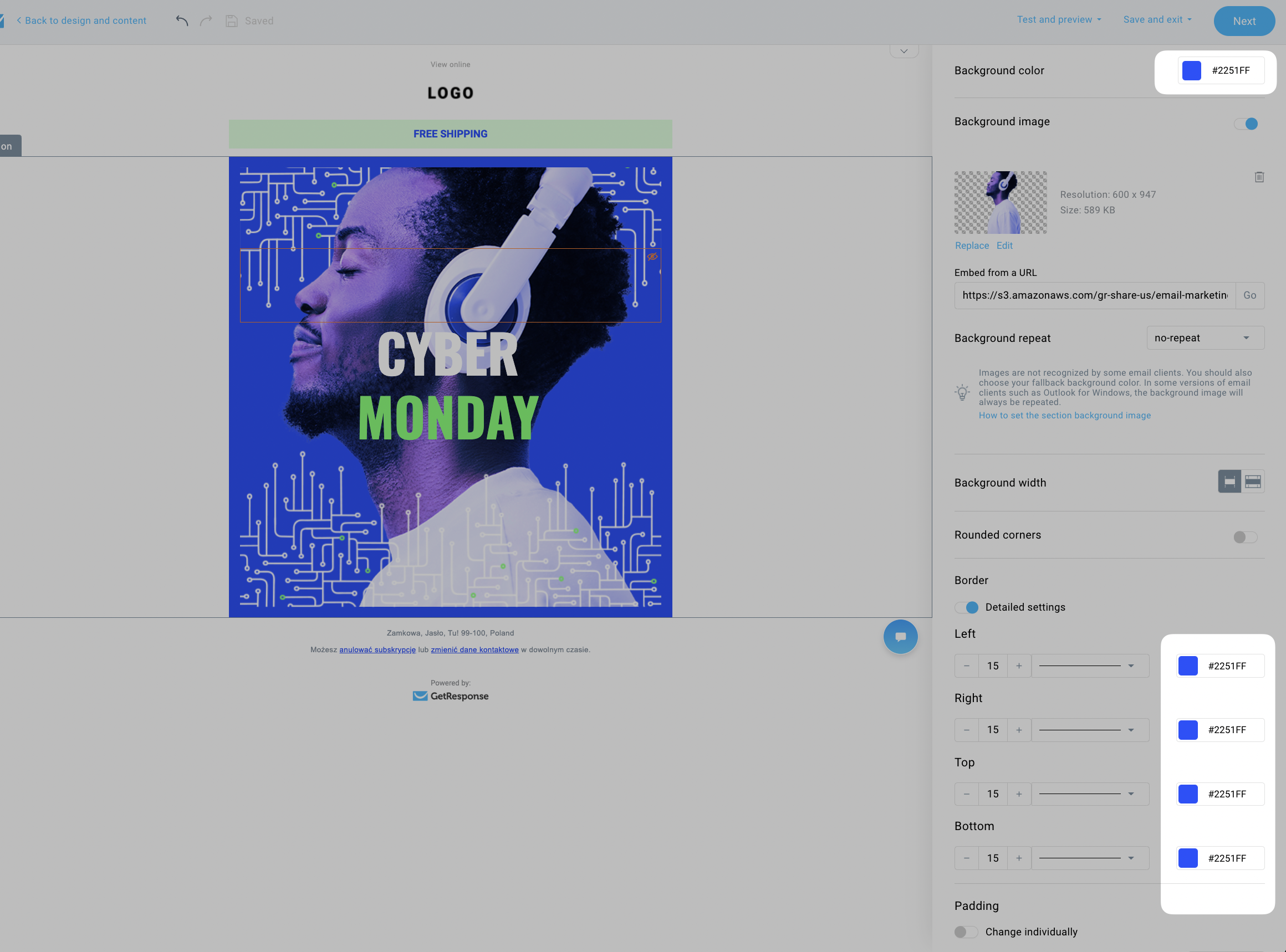Open Top border line style dropdown
The image size is (1286, 952).
1089,794
